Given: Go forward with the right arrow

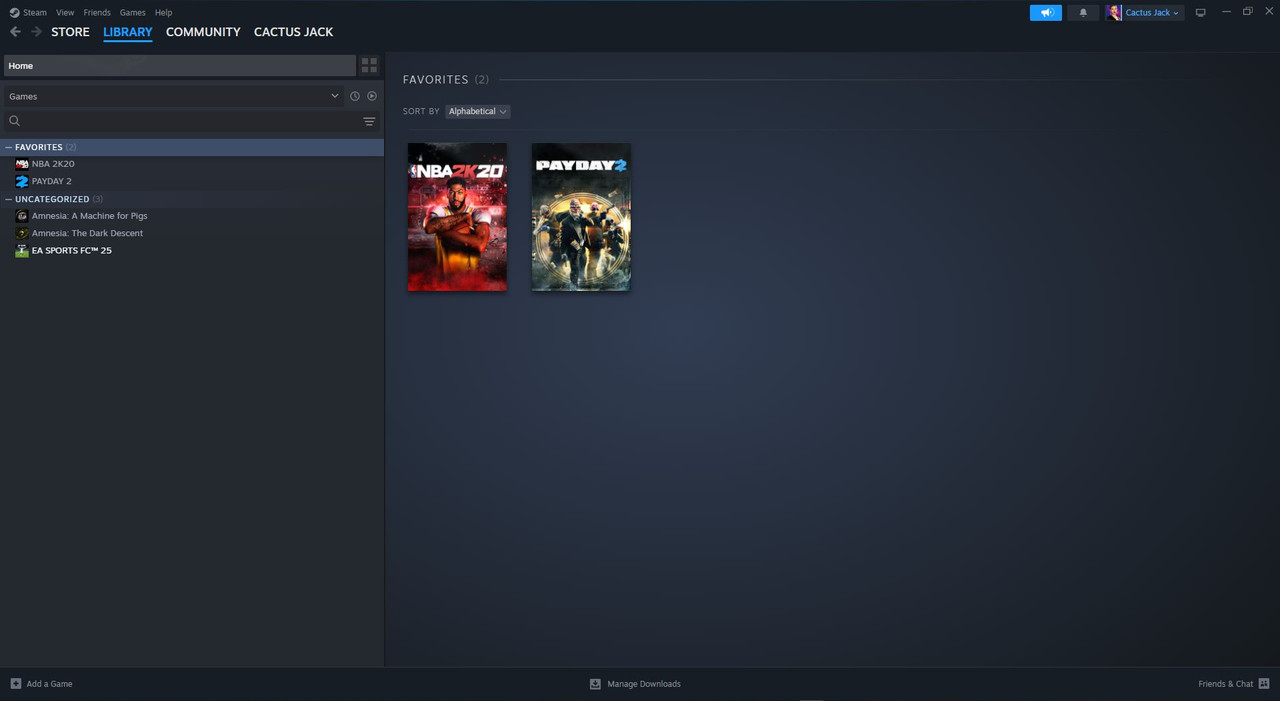Looking at the screenshot, I should 36,32.
